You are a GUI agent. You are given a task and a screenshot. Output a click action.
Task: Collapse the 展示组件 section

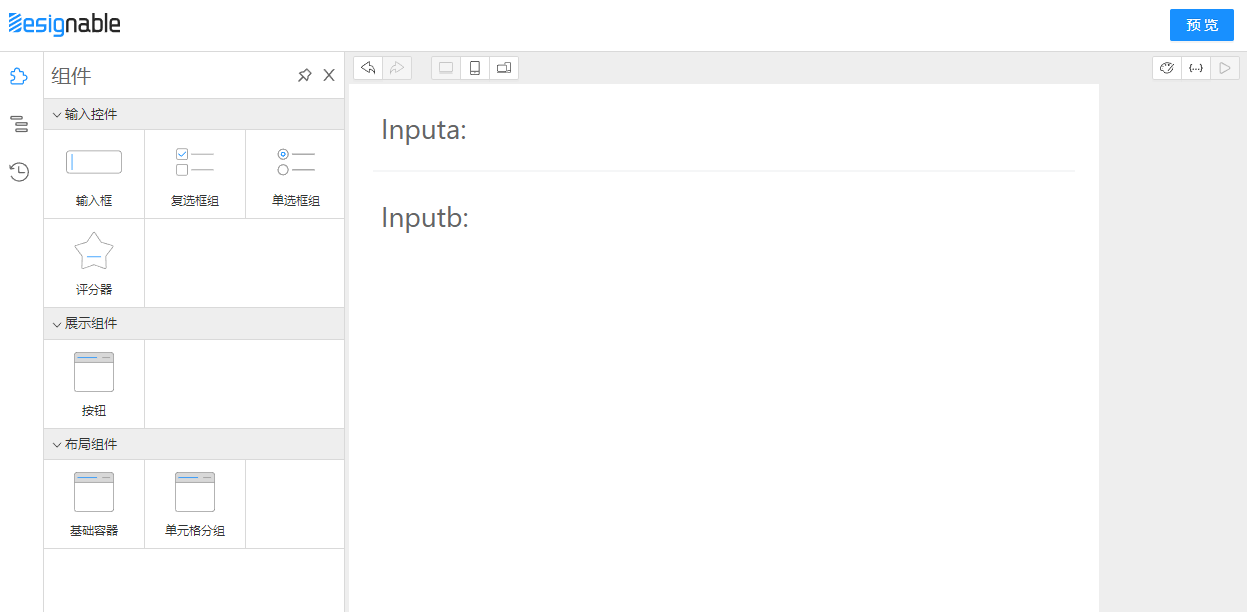tap(57, 324)
